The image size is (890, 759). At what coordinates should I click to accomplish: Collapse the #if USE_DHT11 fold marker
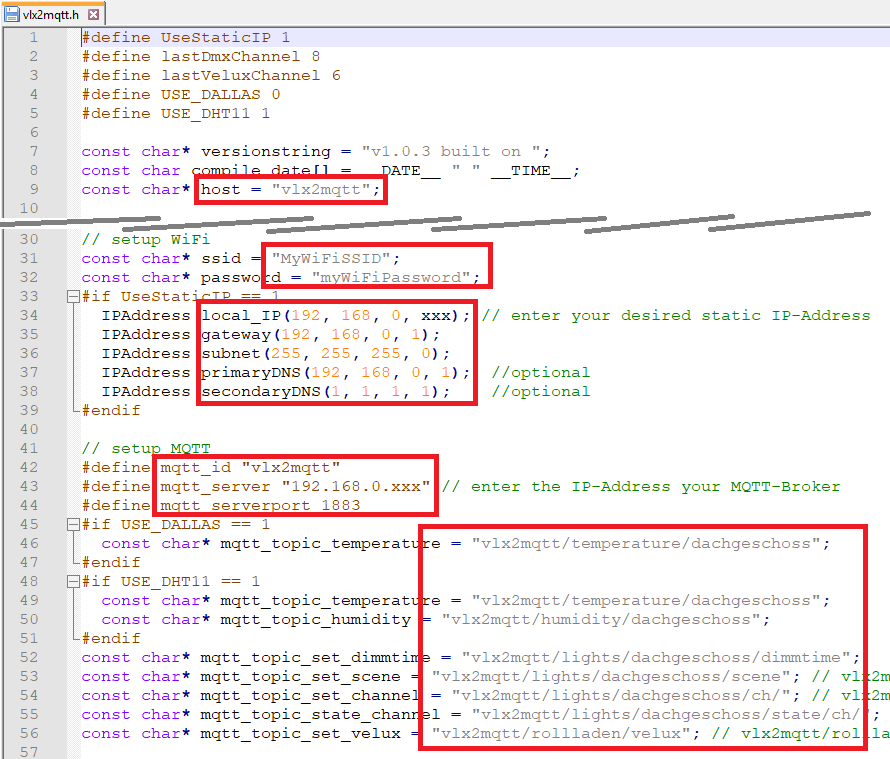click(x=73, y=581)
